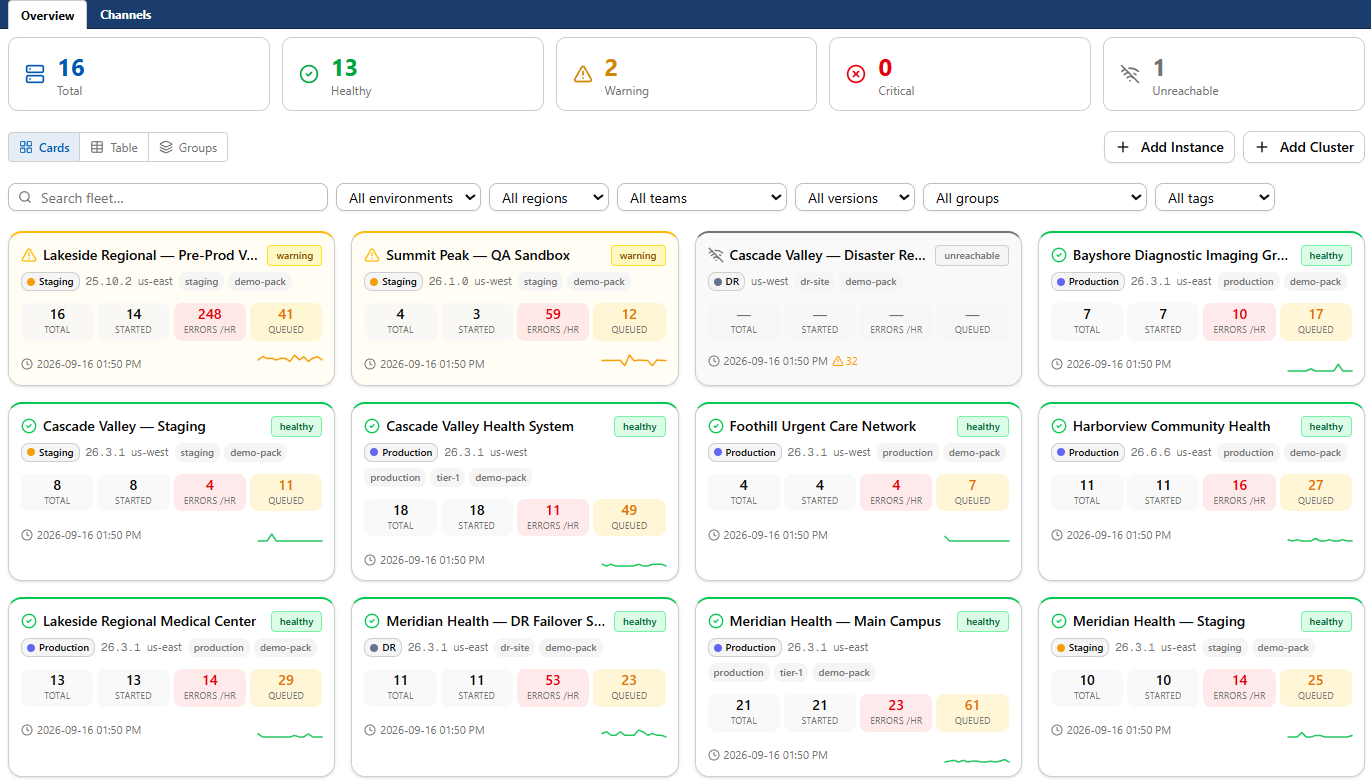Click the sparkline chart on Bayshore Diagnostic Imaging card
This screenshot has height=780, width=1371.
coord(1320,368)
